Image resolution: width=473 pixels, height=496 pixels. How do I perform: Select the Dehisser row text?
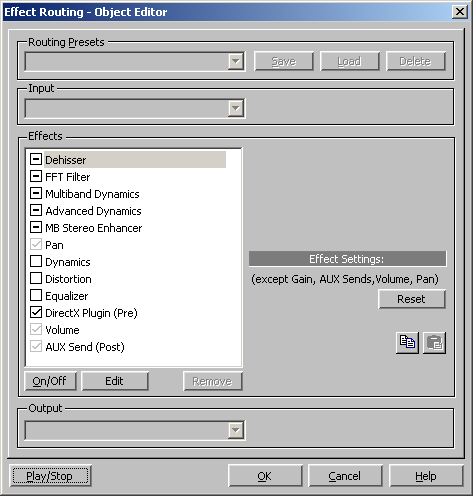click(66, 160)
